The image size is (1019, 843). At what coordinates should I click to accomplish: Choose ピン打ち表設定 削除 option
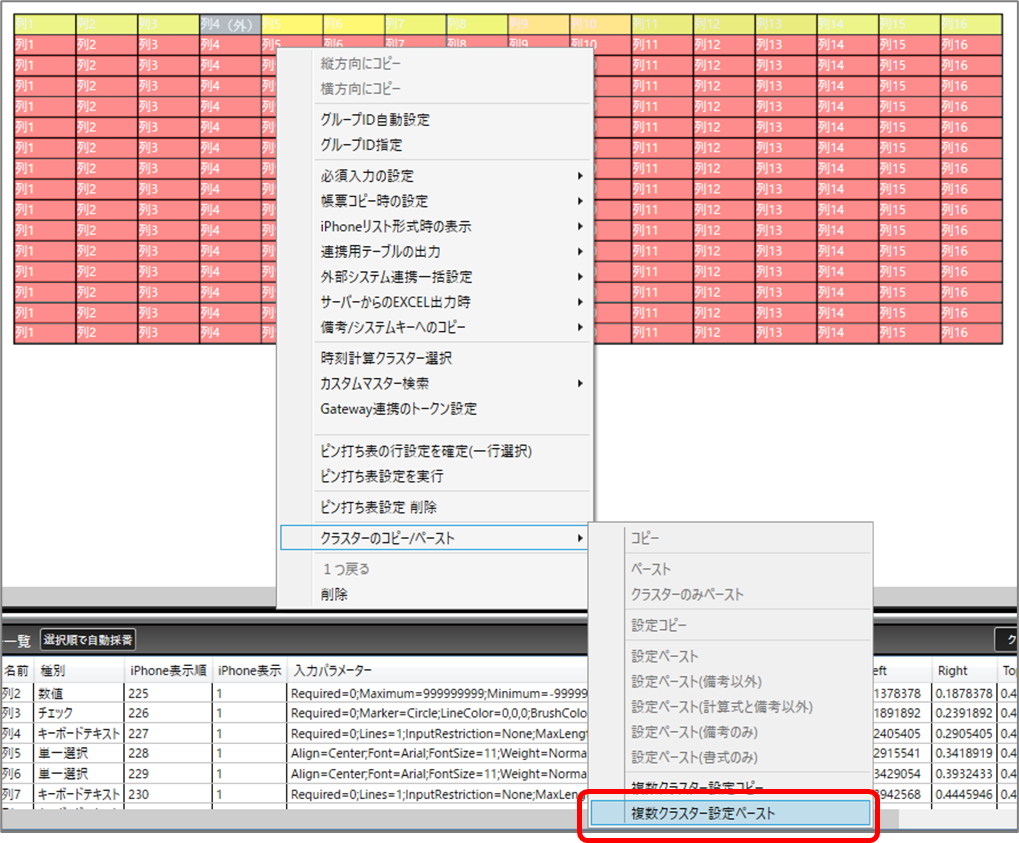coord(378,507)
